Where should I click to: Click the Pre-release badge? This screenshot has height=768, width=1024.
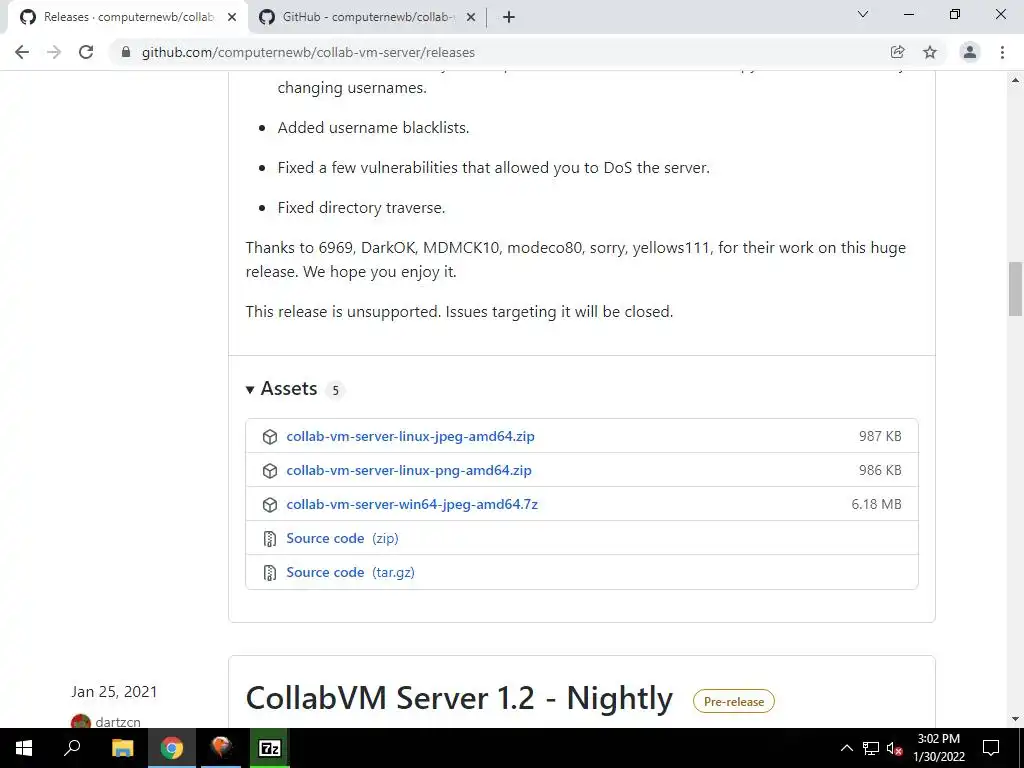[733, 701]
